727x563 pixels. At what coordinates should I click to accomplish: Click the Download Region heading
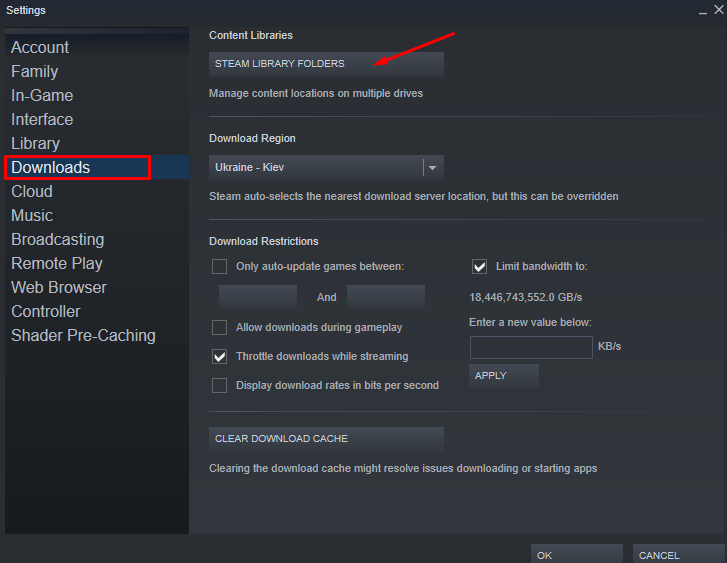pyautogui.click(x=252, y=138)
